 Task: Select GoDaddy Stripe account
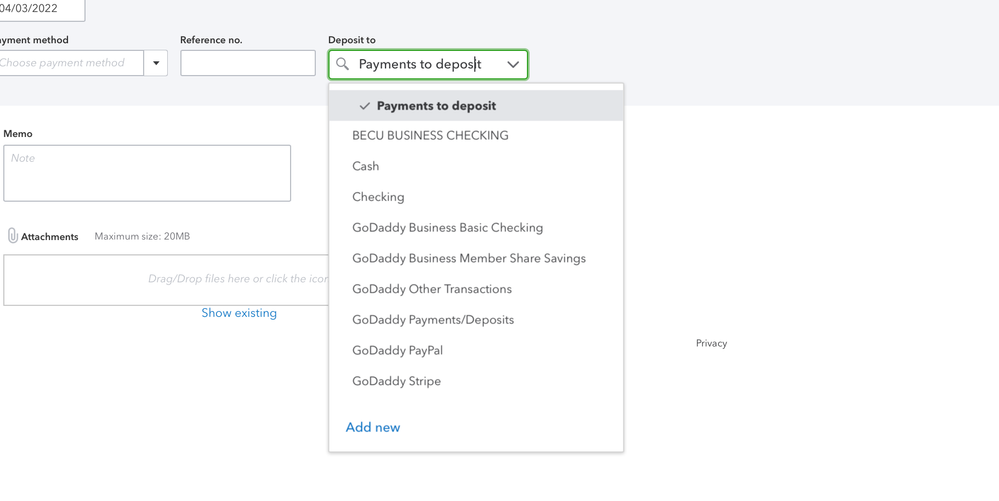[x=396, y=381]
